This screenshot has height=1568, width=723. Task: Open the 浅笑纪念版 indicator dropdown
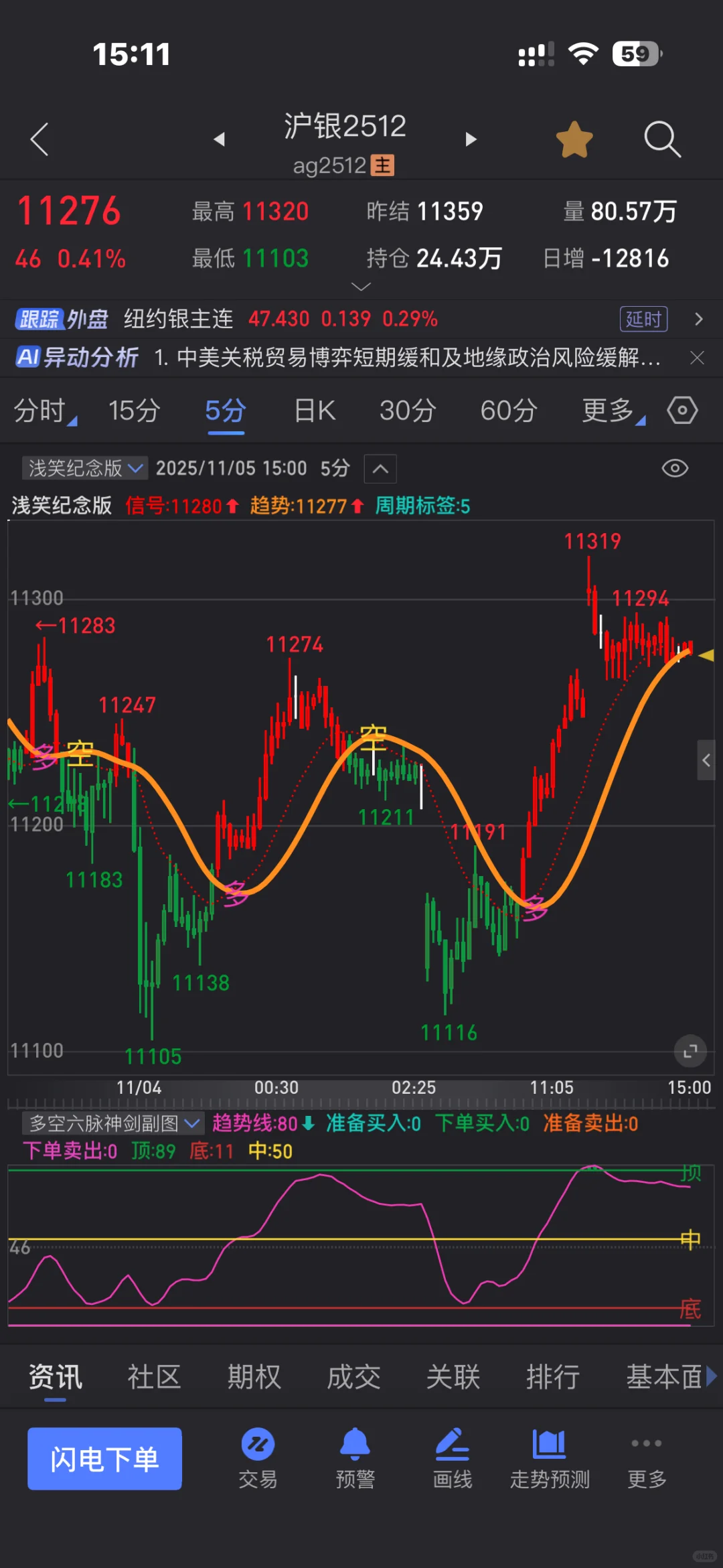click(x=85, y=468)
